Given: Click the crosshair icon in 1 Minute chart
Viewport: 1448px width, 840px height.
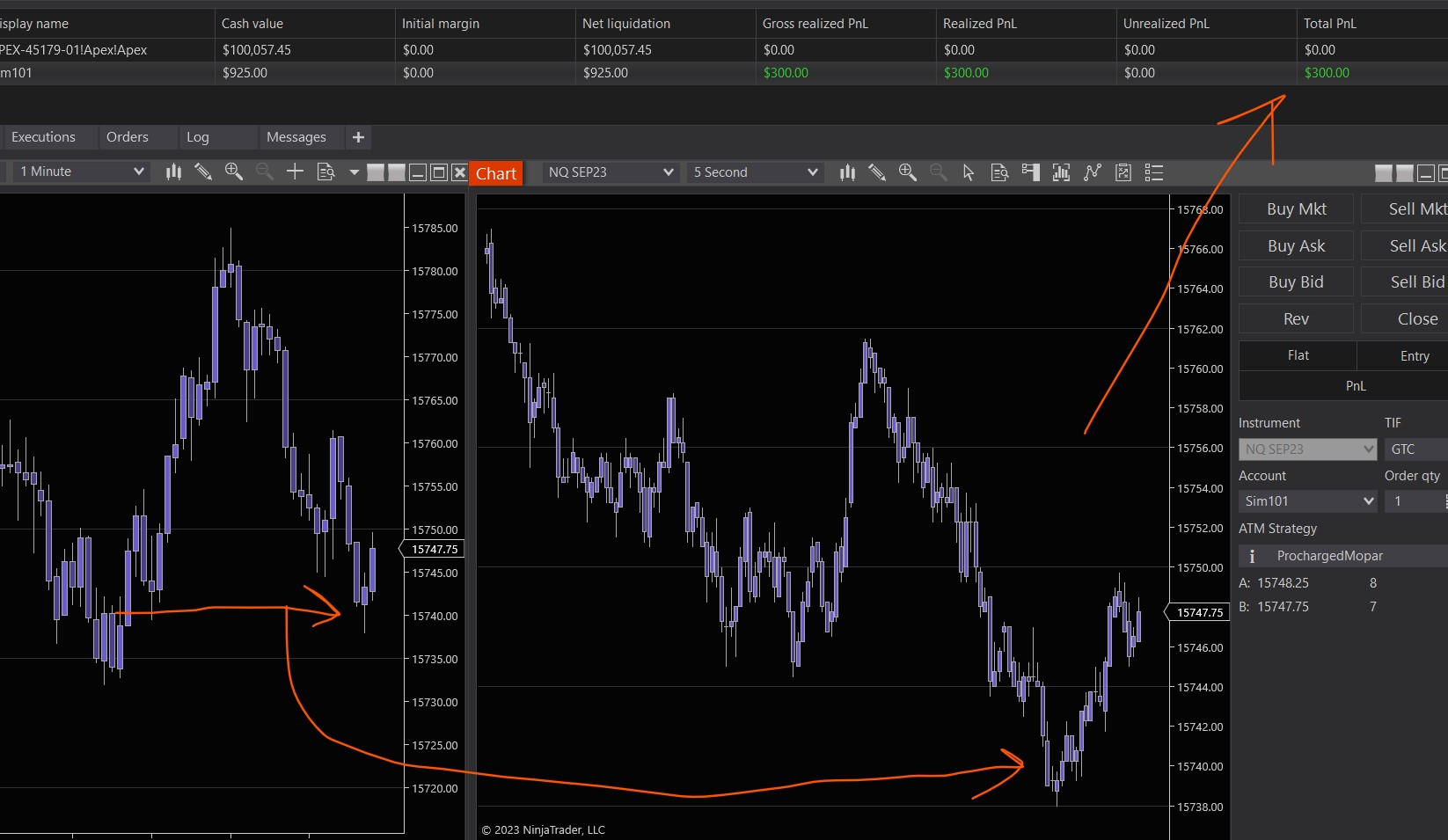Looking at the screenshot, I should pos(295,172).
